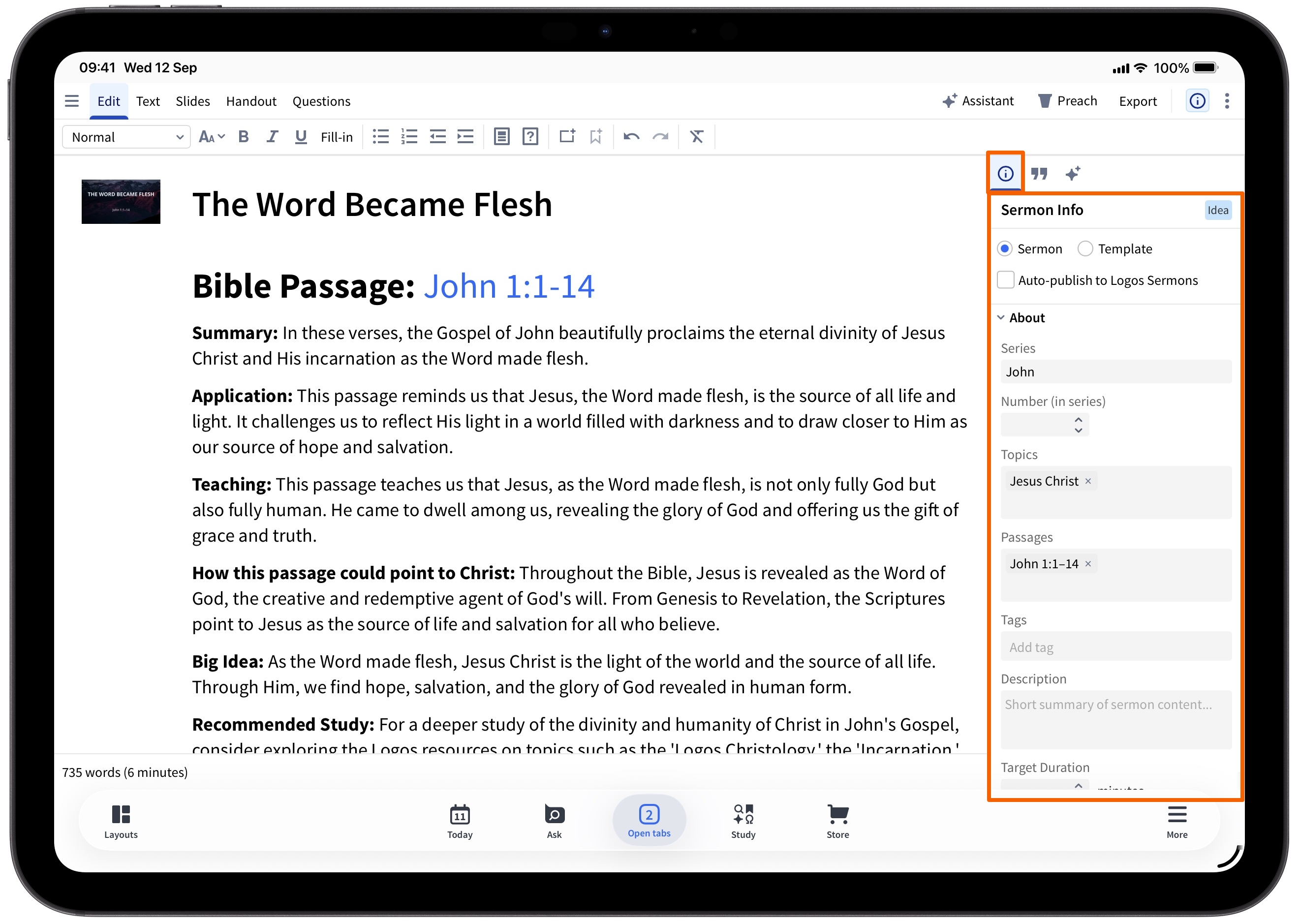This screenshot has width=1299, height=924.
Task: Remove the John 1:1–14 passage
Action: coord(1088,564)
